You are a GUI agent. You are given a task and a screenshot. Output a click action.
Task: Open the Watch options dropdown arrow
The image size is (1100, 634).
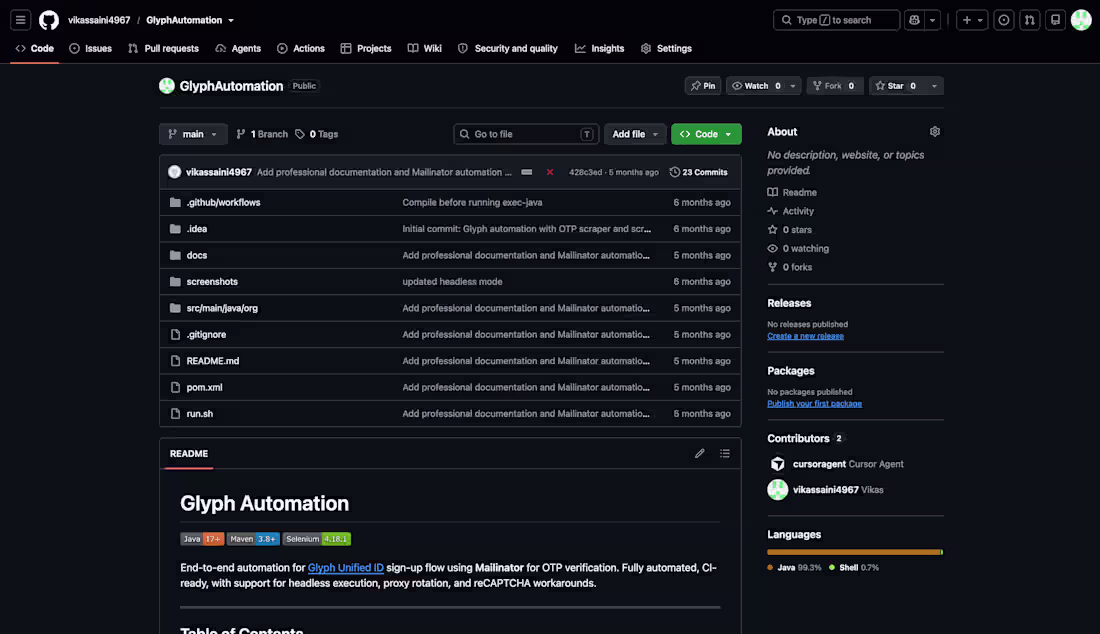coord(793,86)
